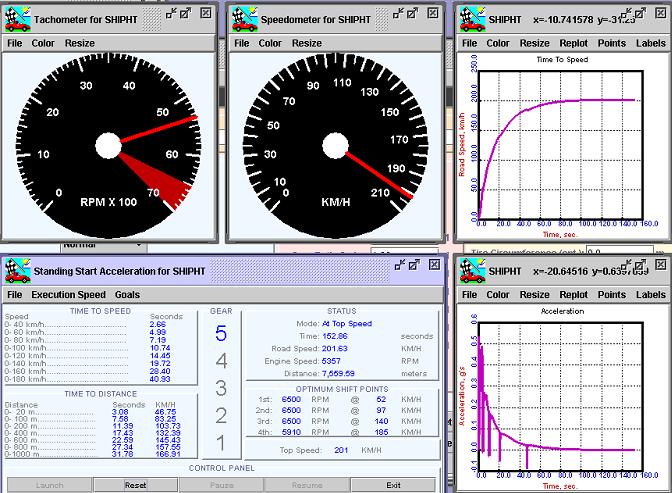Viewport: 672px width, 493px height.
Task: Open Labels menu in Time To Speed window
Action: pos(651,43)
